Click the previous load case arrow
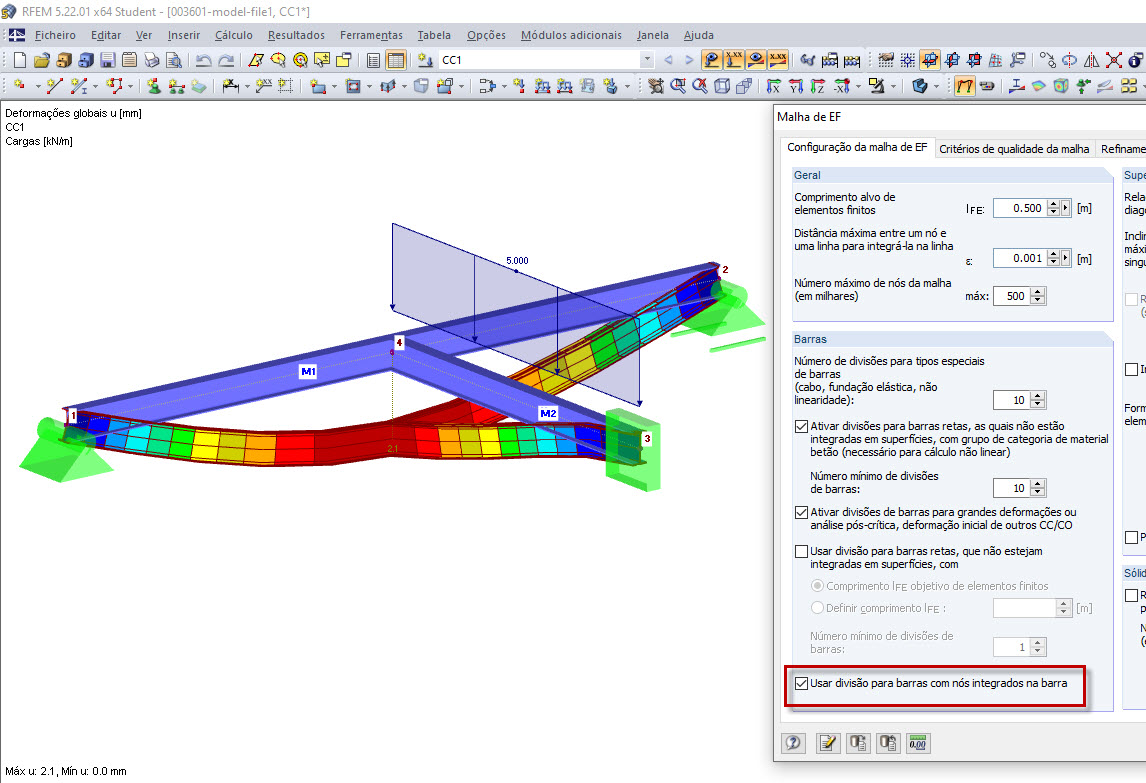 point(668,60)
